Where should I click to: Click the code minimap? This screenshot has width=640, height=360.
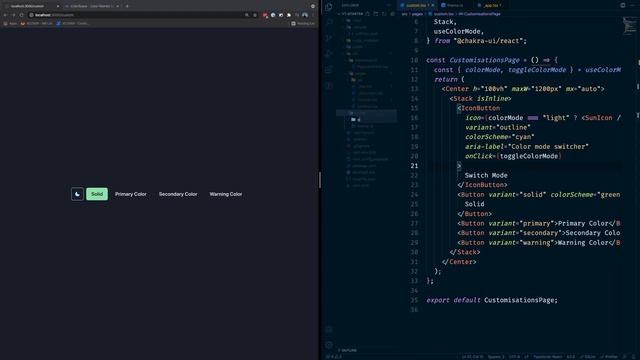pyautogui.click(x=629, y=26)
